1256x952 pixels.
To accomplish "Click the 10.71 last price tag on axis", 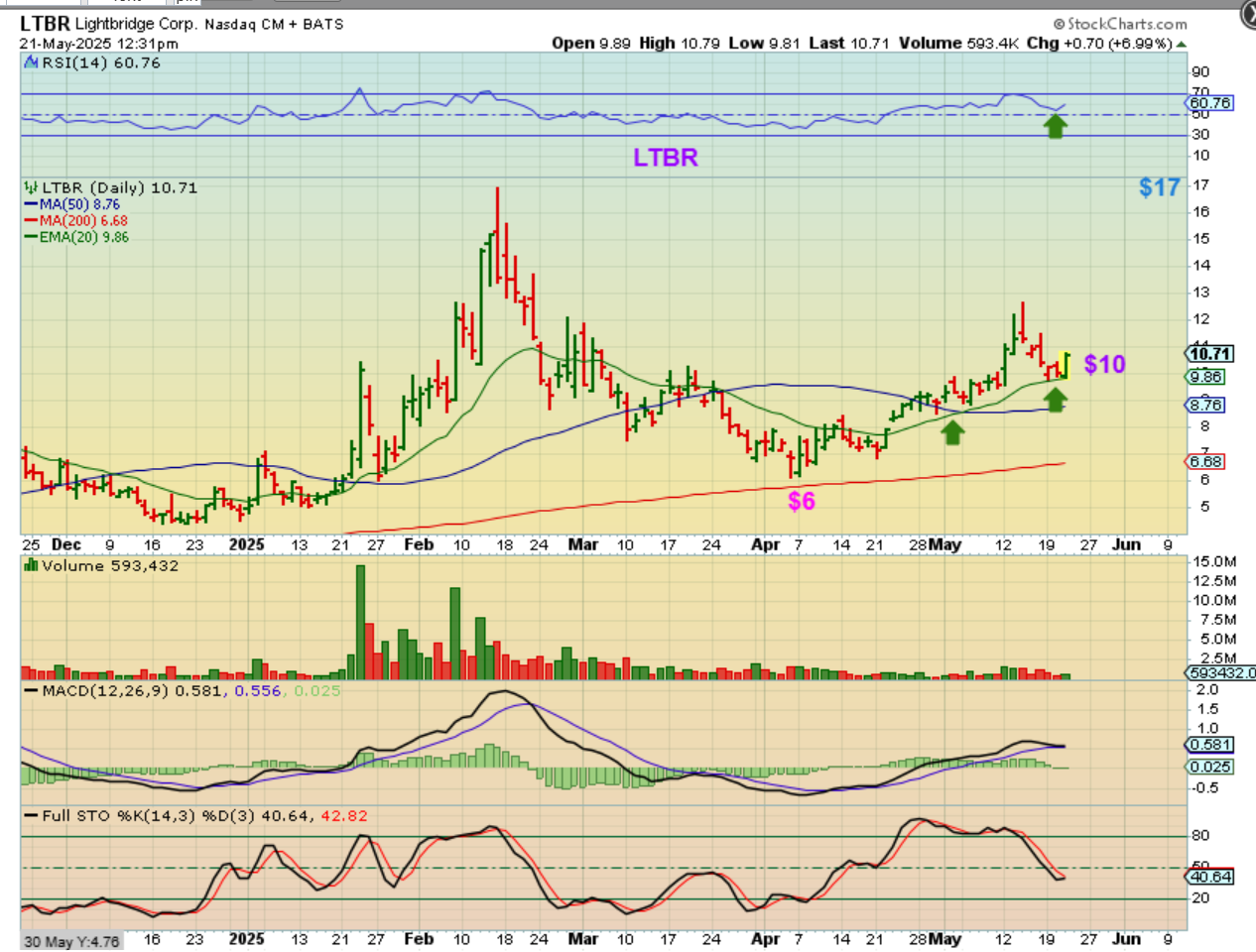I will coord(1209,354).
